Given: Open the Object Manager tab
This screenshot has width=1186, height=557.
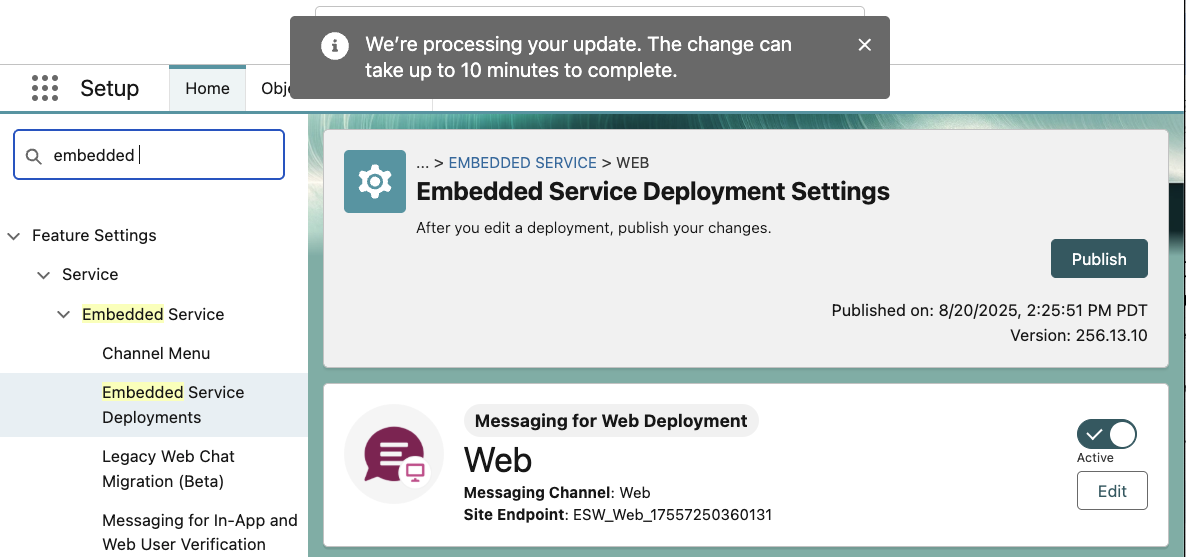Looking at the screenshot, I should click(274, 88).
